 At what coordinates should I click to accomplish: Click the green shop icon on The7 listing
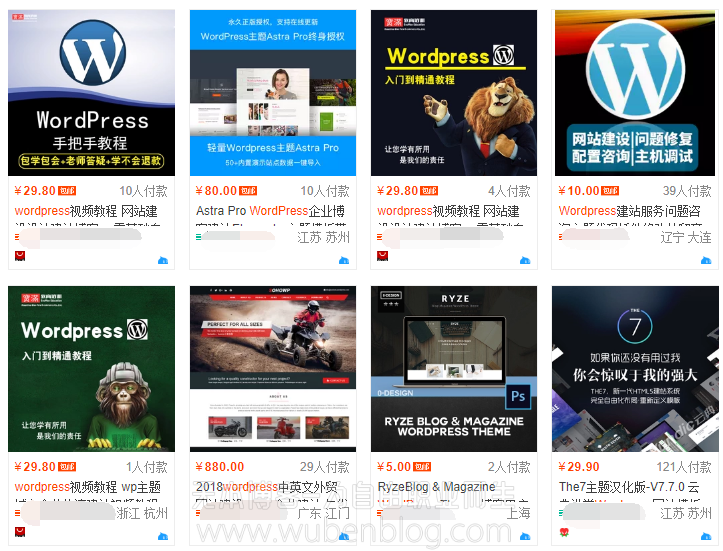[561, 513]
